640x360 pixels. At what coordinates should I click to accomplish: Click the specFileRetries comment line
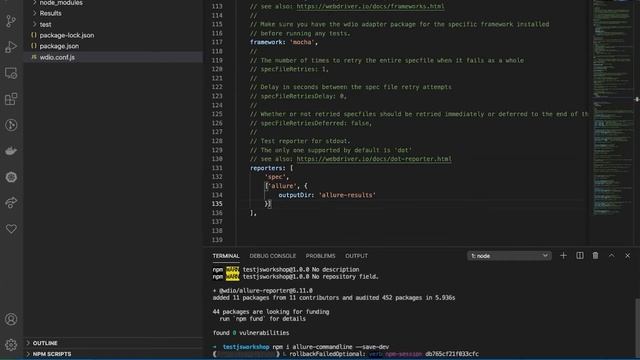click(289, 69)
